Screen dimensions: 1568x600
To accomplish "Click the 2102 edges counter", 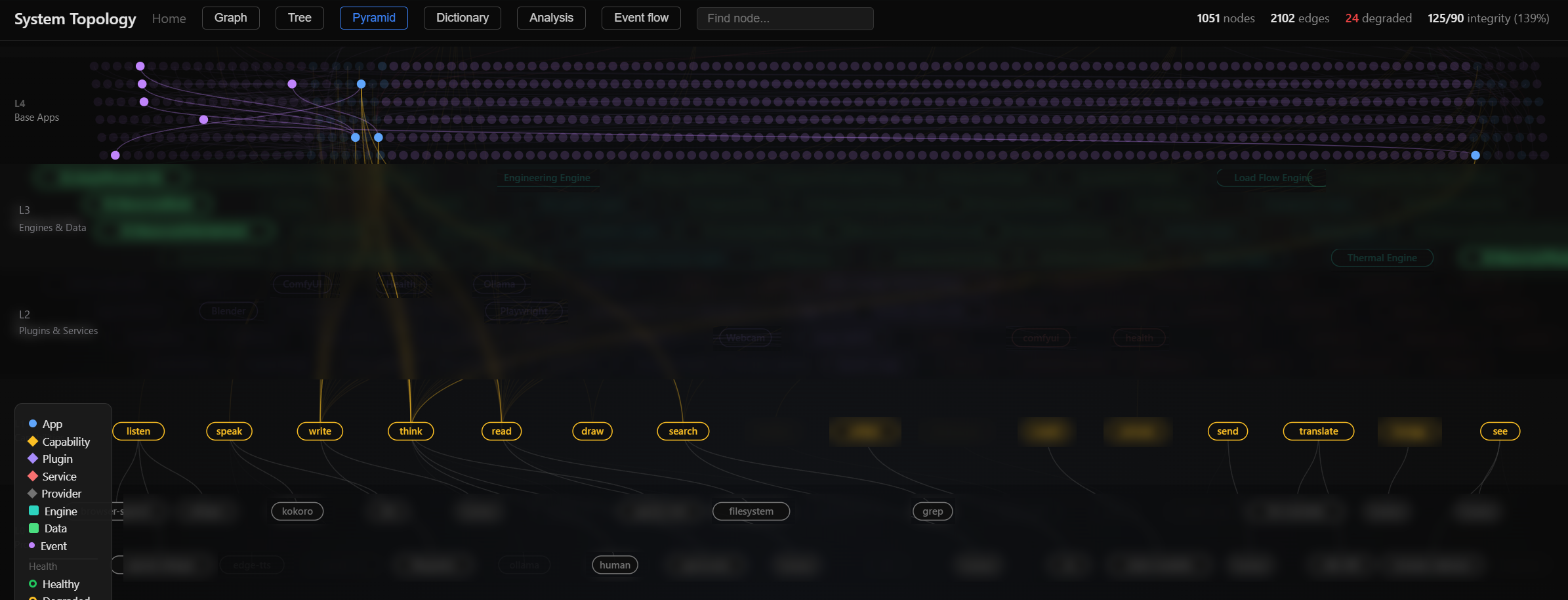I will 1300,18.
